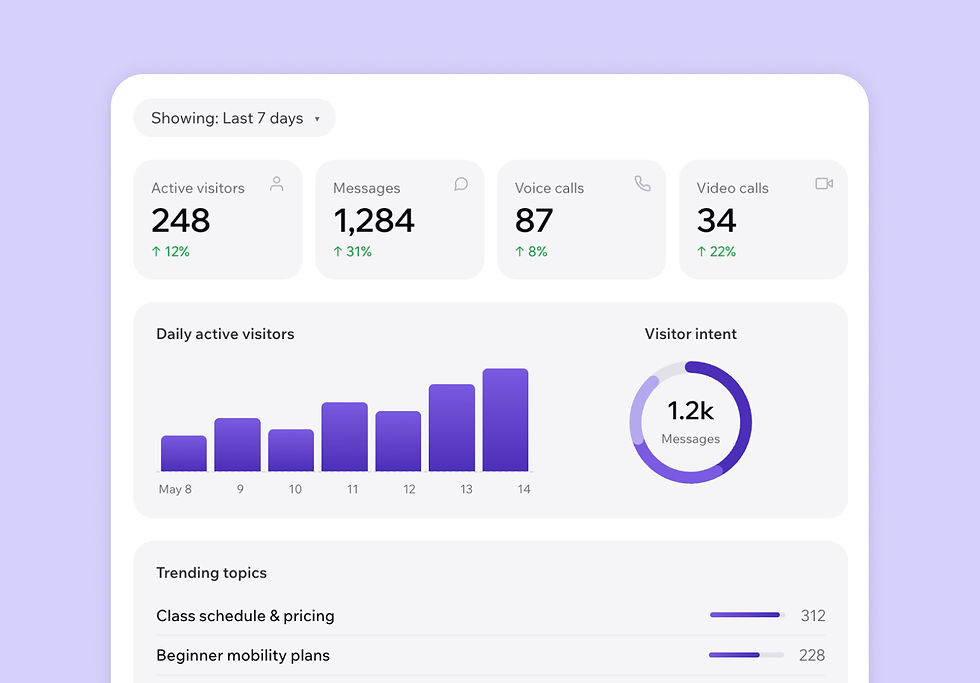
Task: Click the count 312
Action: (813, 616)
